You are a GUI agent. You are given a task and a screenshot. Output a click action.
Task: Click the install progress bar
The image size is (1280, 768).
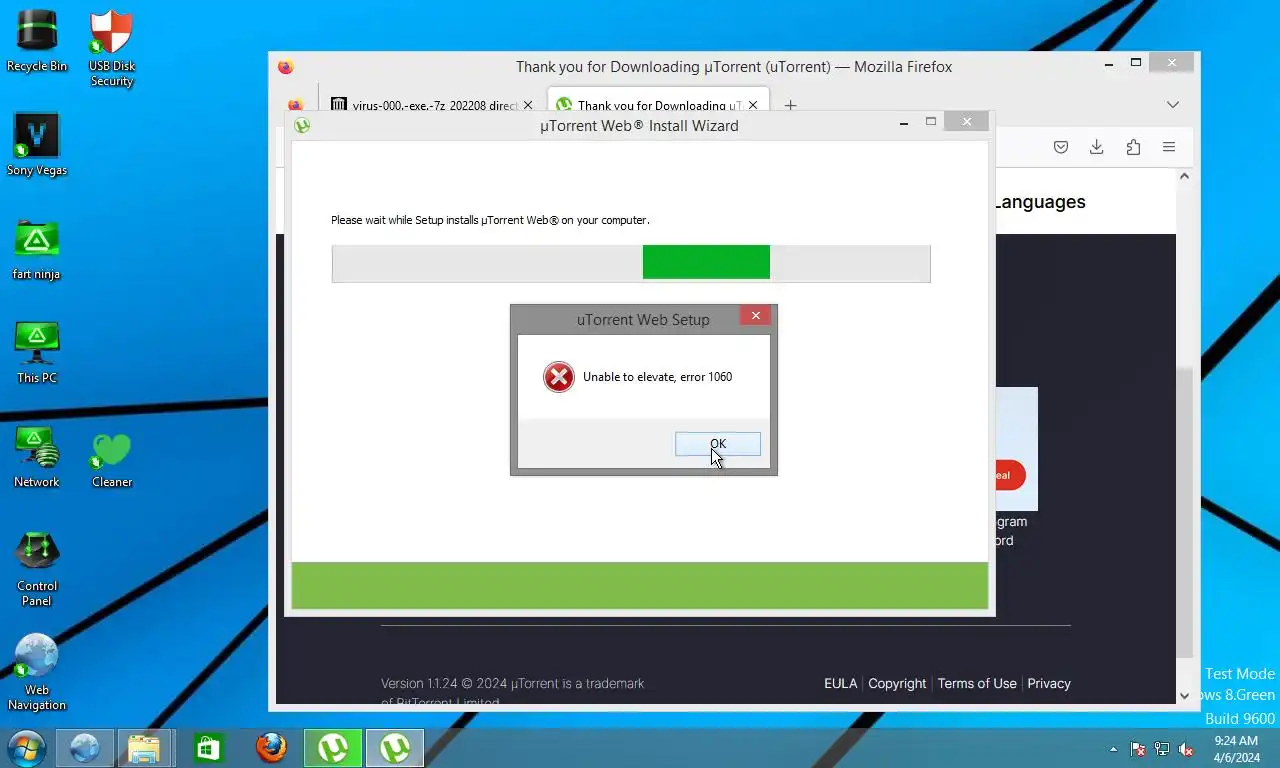[631, 263]
